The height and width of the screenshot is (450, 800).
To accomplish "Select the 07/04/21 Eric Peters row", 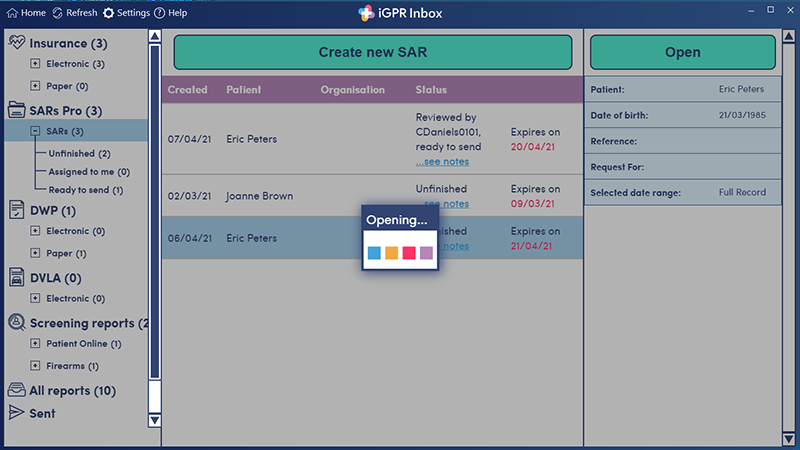I will click(x=372, y=139).
